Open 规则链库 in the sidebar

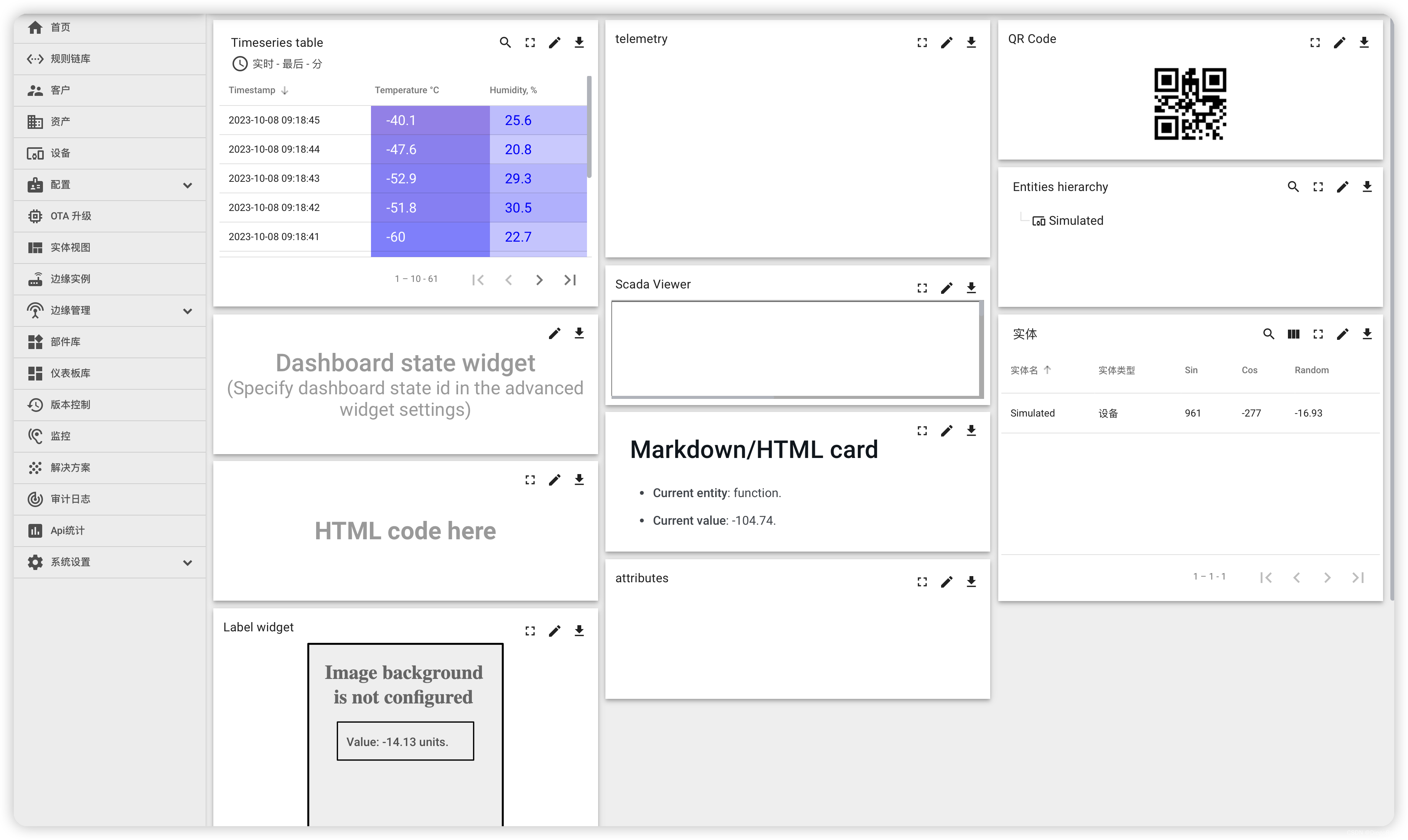click(x=109, y=59)
